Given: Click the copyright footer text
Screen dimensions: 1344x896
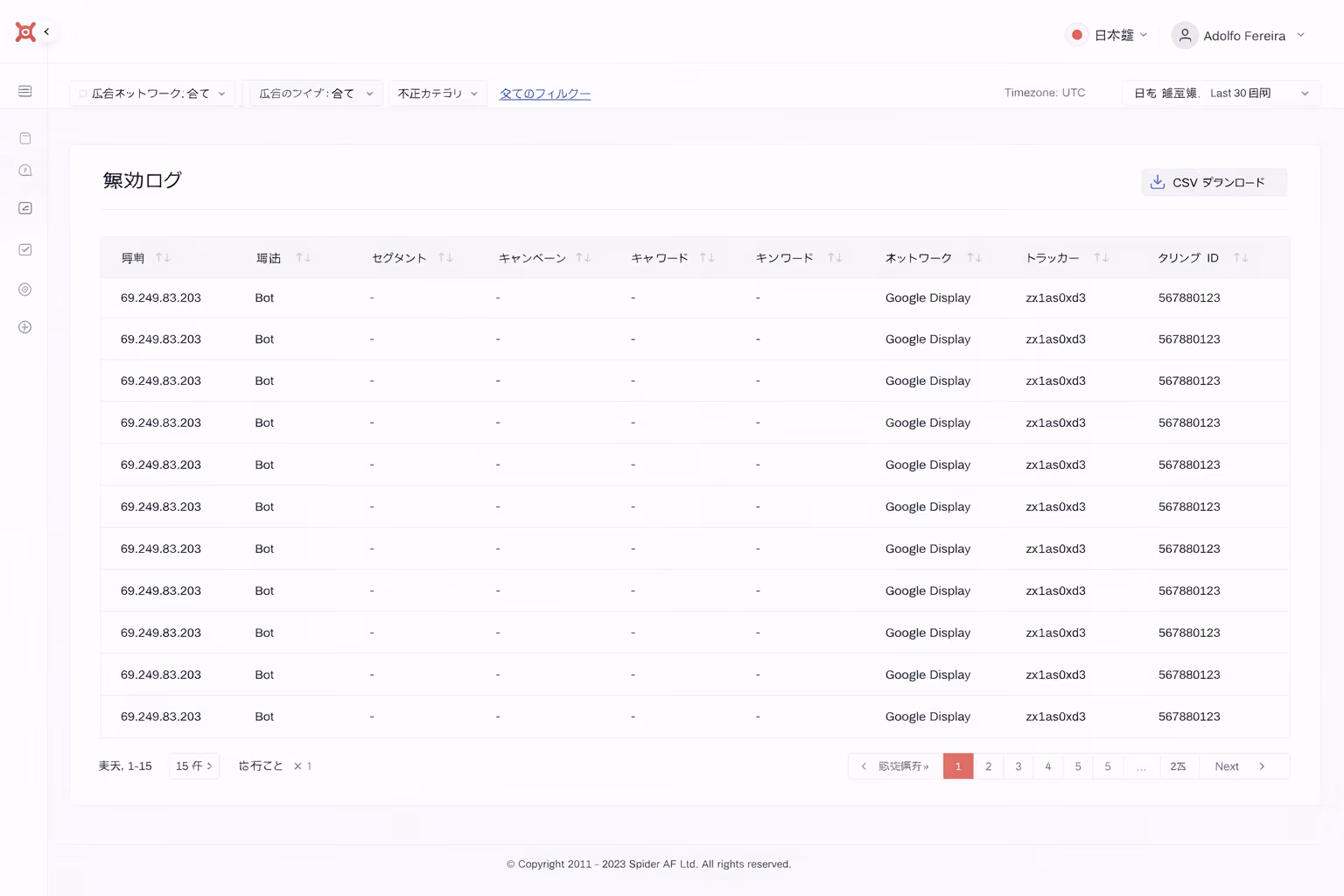Looking at the screenshot, I should click(x=648, y=864).
